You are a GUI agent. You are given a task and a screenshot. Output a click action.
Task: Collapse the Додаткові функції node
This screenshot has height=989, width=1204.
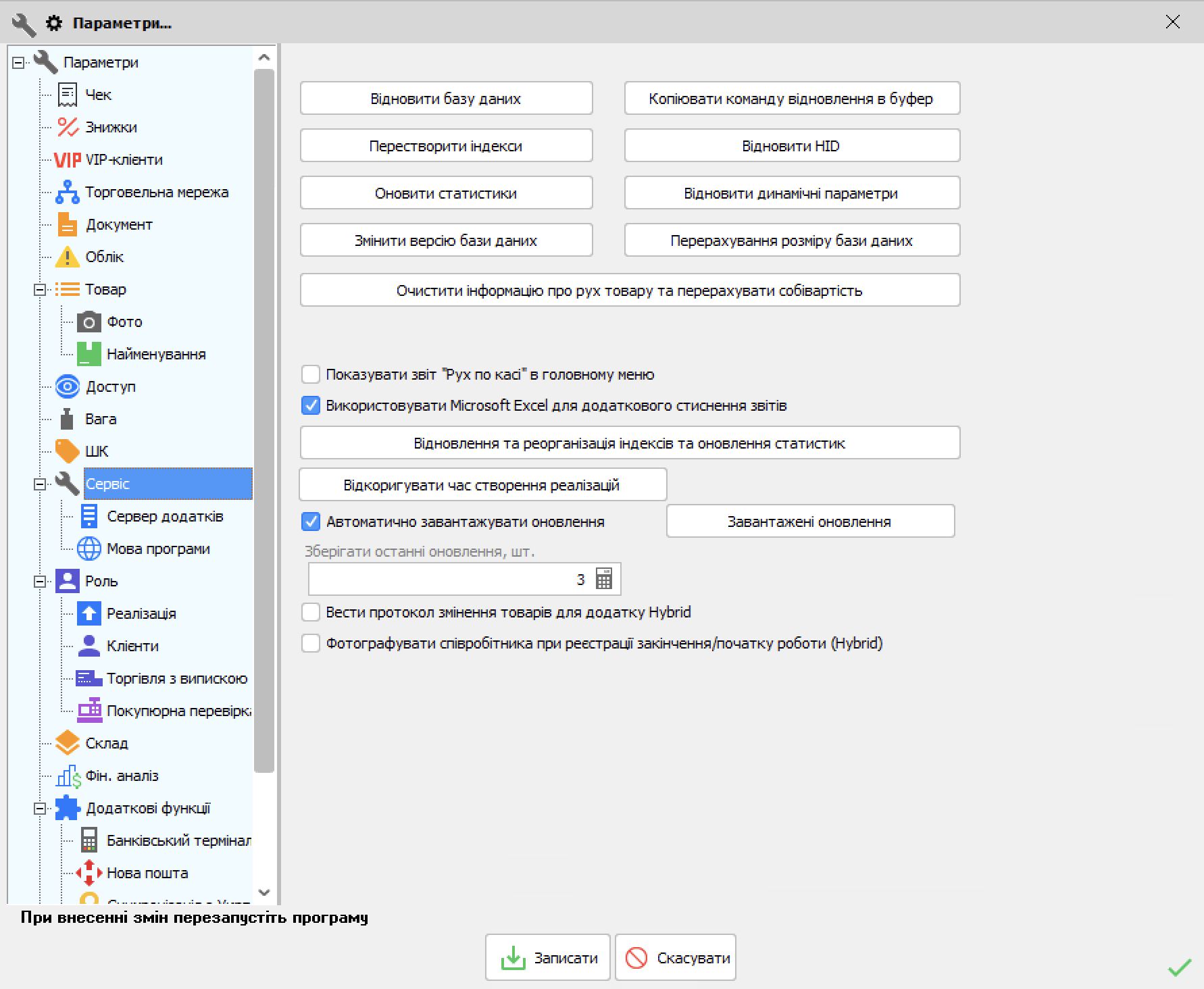[x=40, y=809]
